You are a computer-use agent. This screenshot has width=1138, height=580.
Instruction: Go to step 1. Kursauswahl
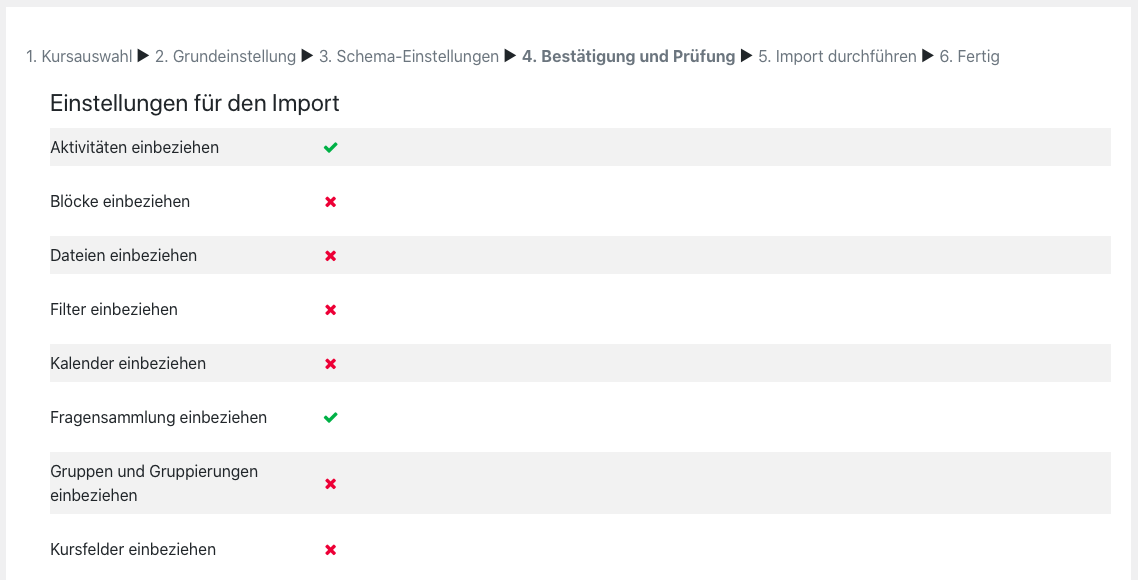[x=79, y=57]
